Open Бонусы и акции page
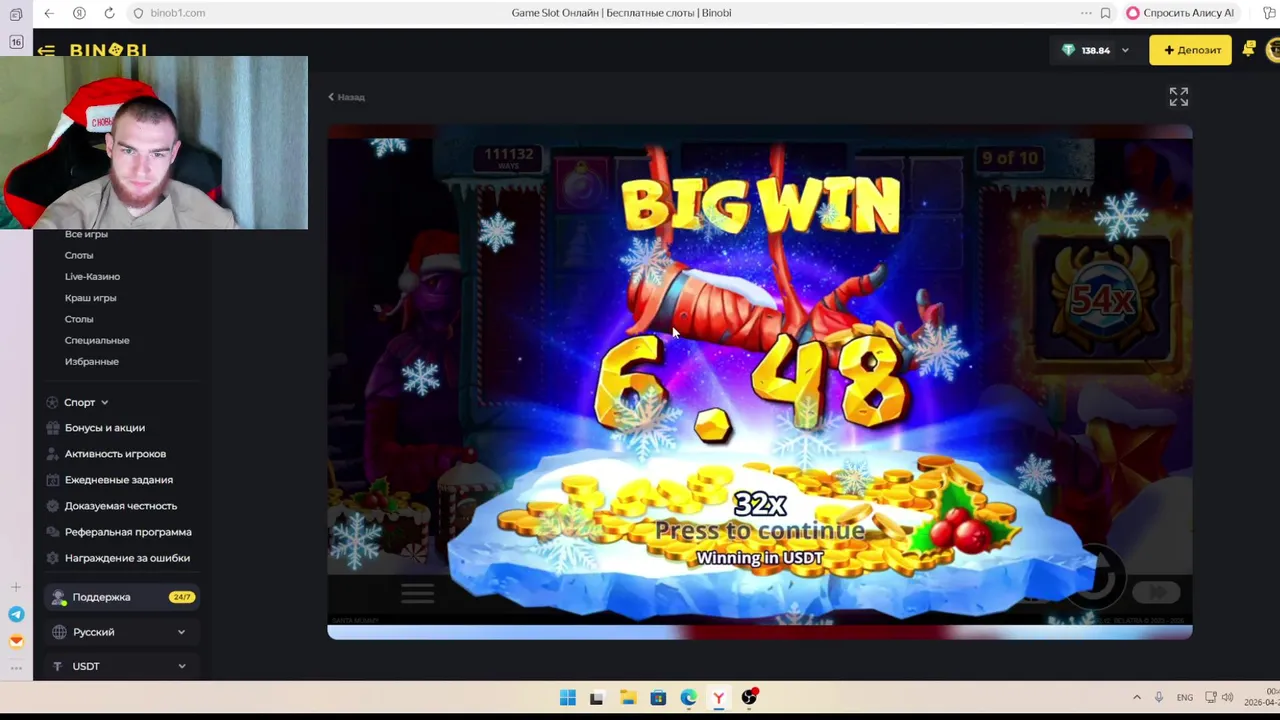Image resolution: width=1280 pixels, height=720 pixels. [x=104, y=428]
